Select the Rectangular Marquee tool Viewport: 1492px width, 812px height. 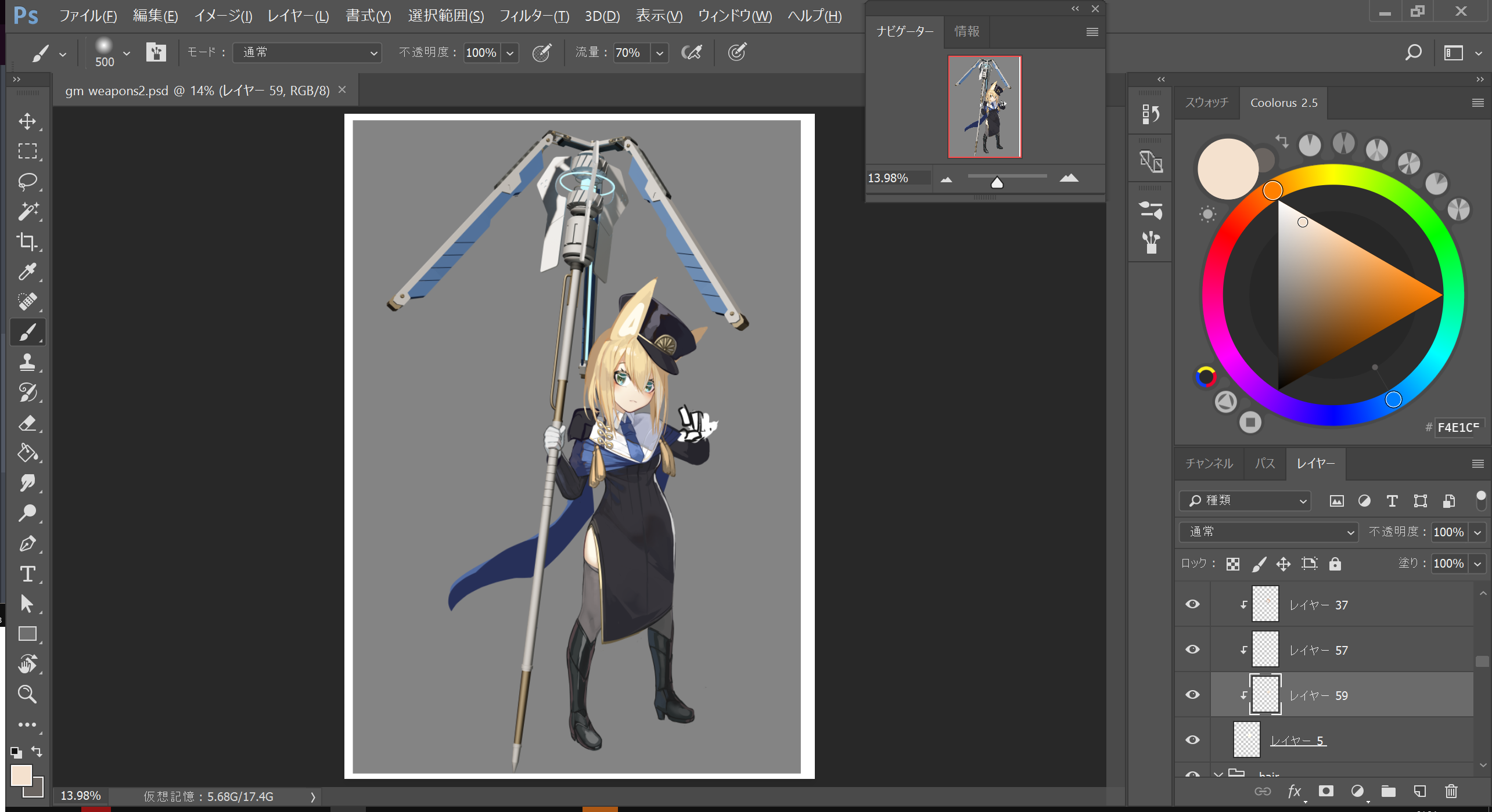click(x=27, y=151)
